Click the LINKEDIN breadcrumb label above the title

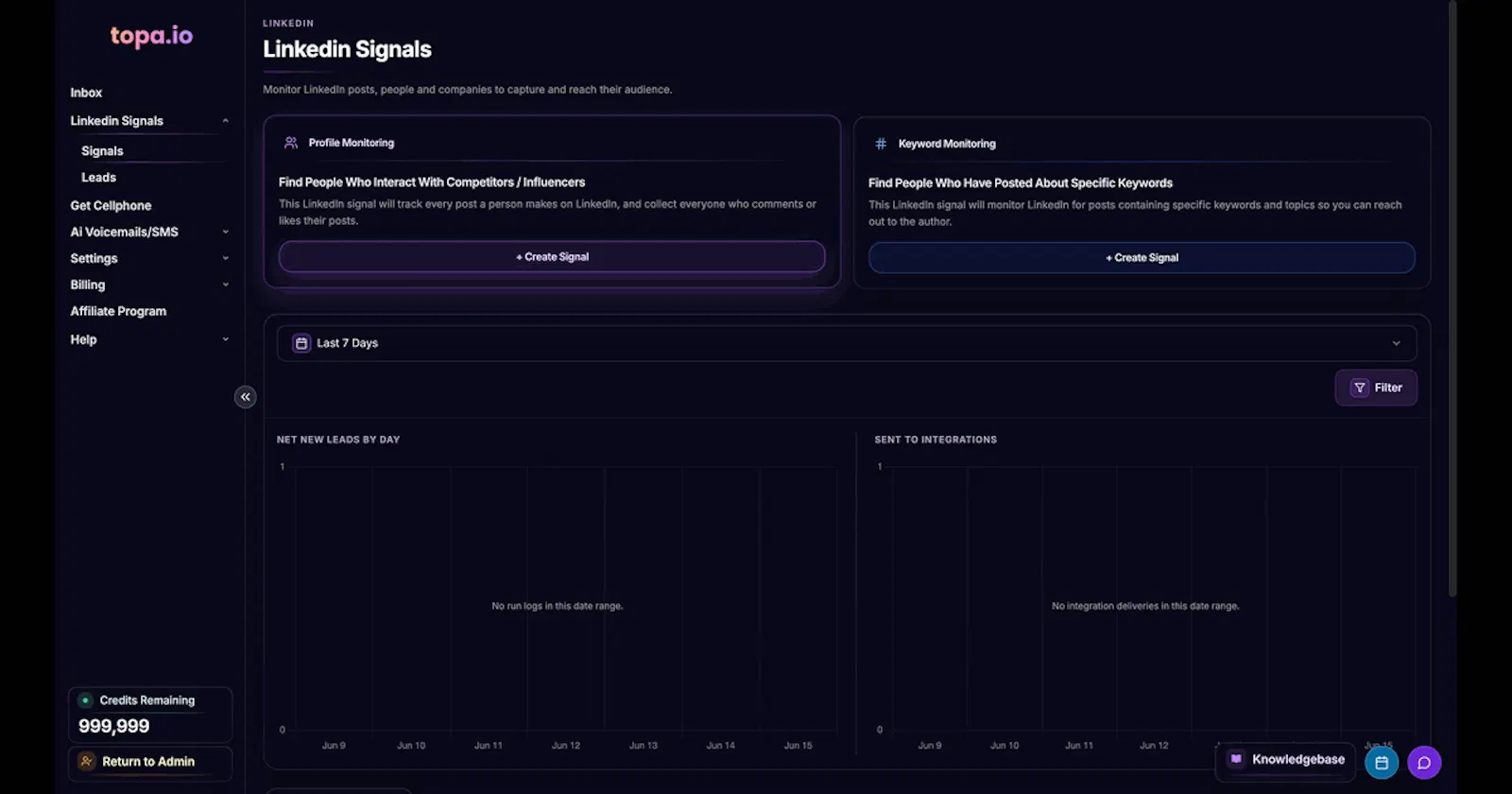(288, 24)
